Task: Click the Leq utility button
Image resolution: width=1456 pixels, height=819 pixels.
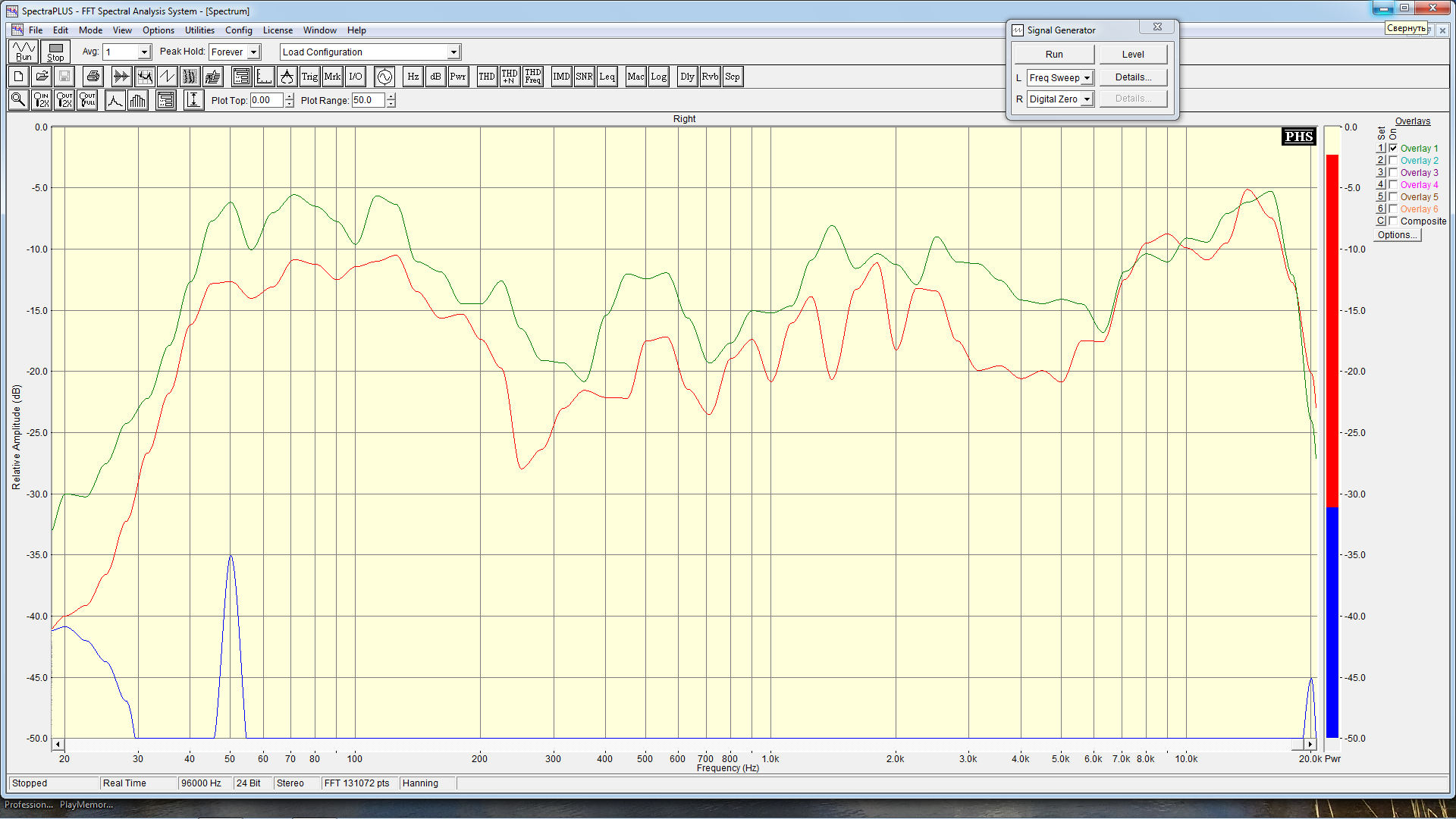Action: [x=607, y=77]
